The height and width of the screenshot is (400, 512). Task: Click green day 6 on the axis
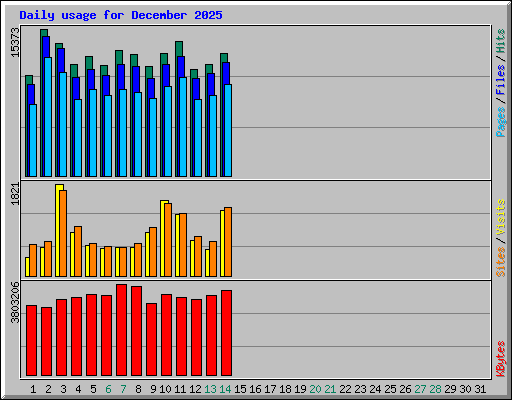(108, 389)
